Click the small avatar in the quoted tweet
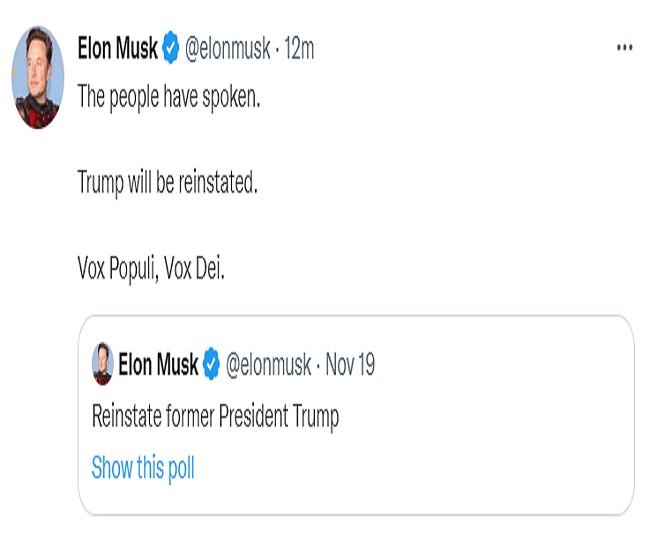The image size is (650, 540). [102, 364]
